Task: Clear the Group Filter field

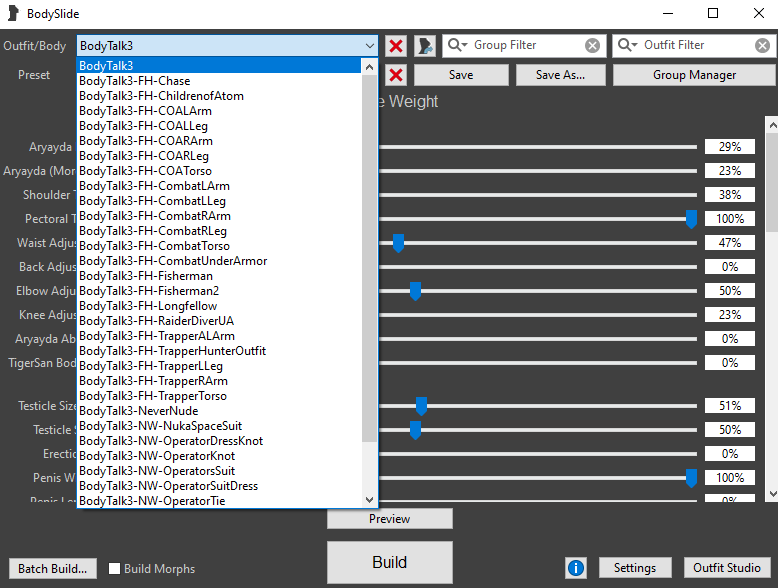Action: point(592,46)
